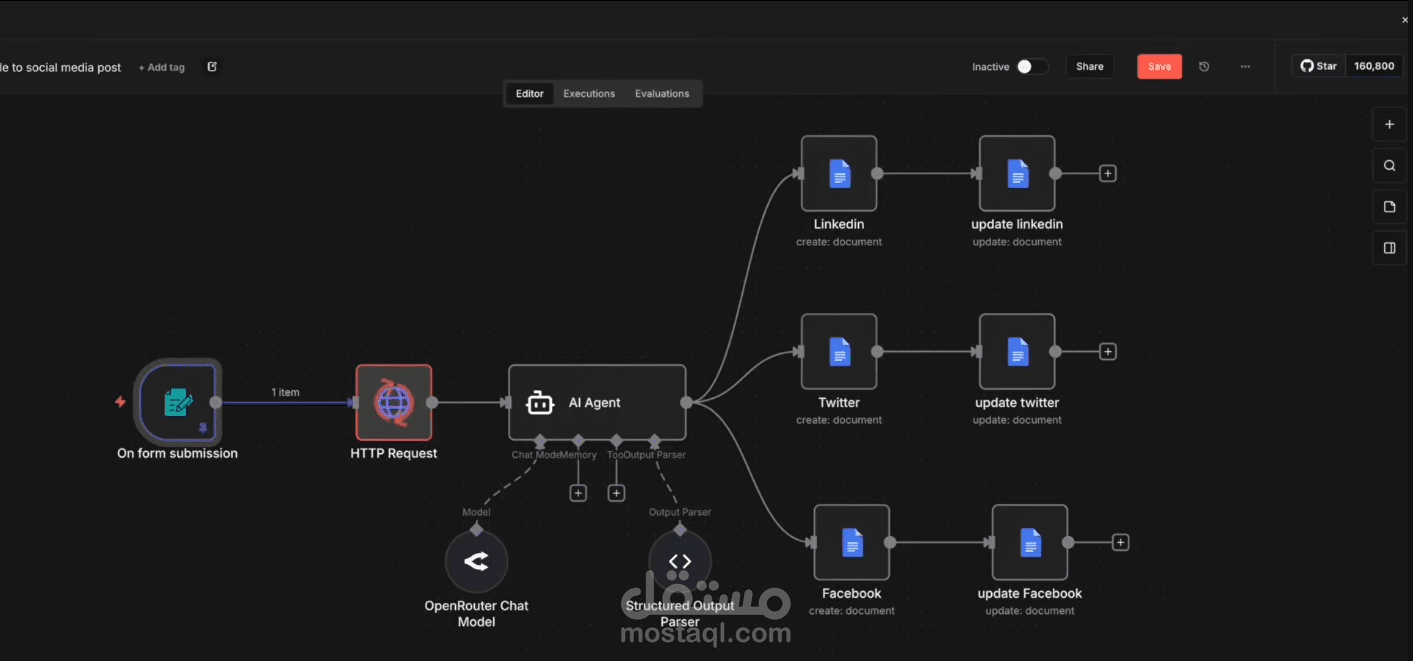This screenshot has width=1413, height=661.
Task: Click the Share button
Action: tap(1090, 67)
